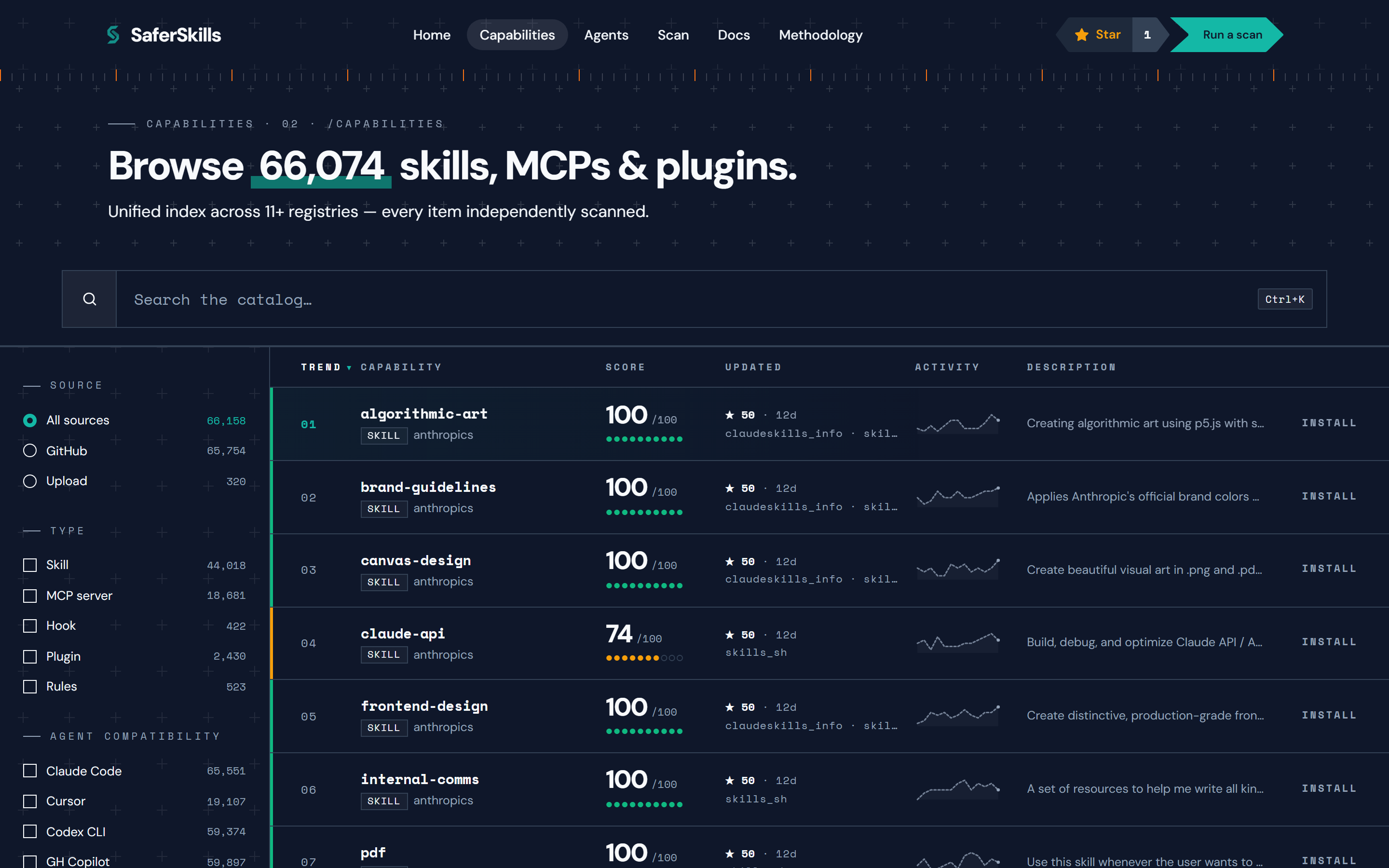Install the algorithmic-art skill
The height and width of the screenshot is (868, 1389).
click(1329, 423)
